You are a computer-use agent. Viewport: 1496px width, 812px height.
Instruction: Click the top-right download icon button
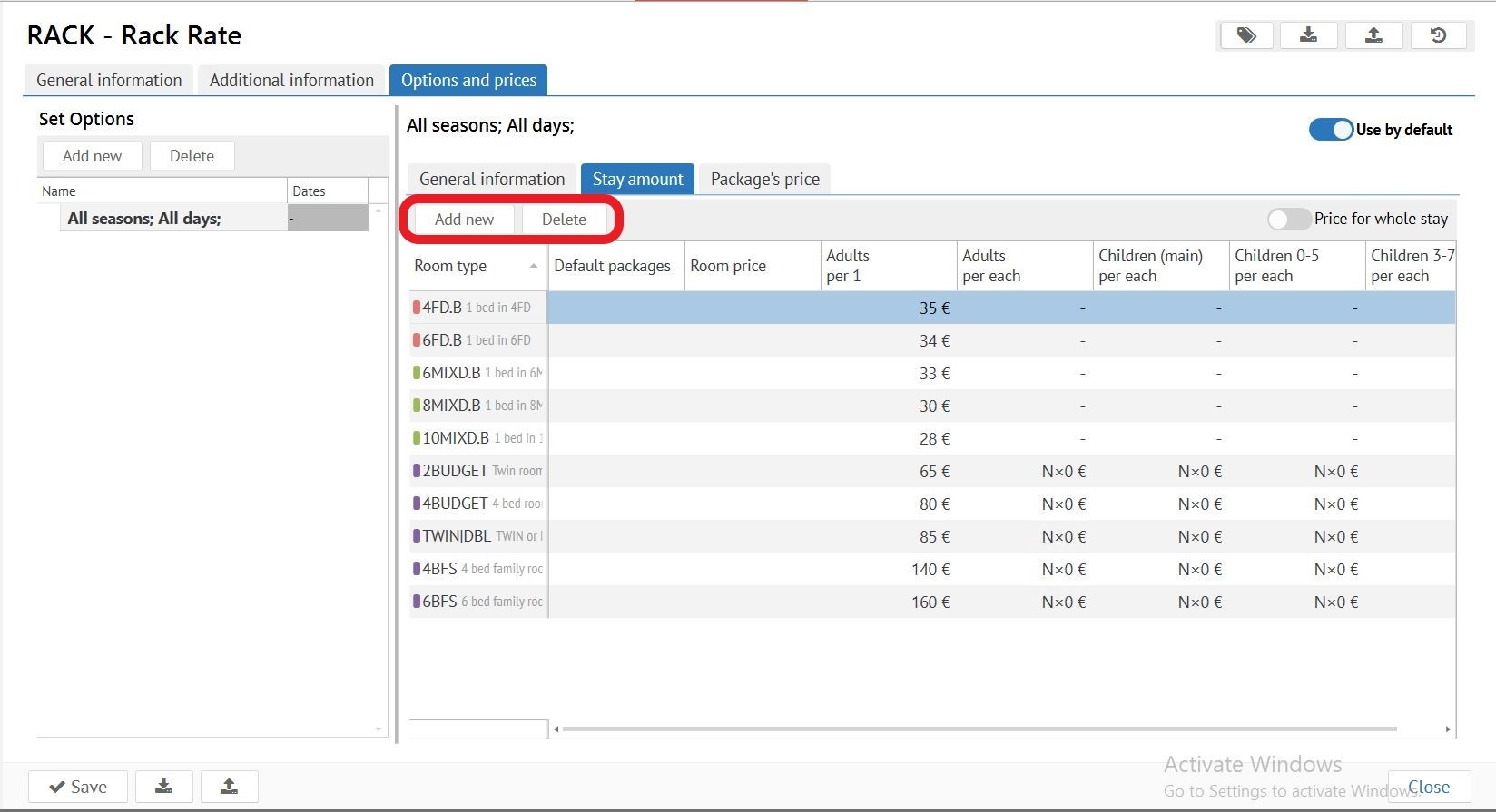tap(1308, 35)
